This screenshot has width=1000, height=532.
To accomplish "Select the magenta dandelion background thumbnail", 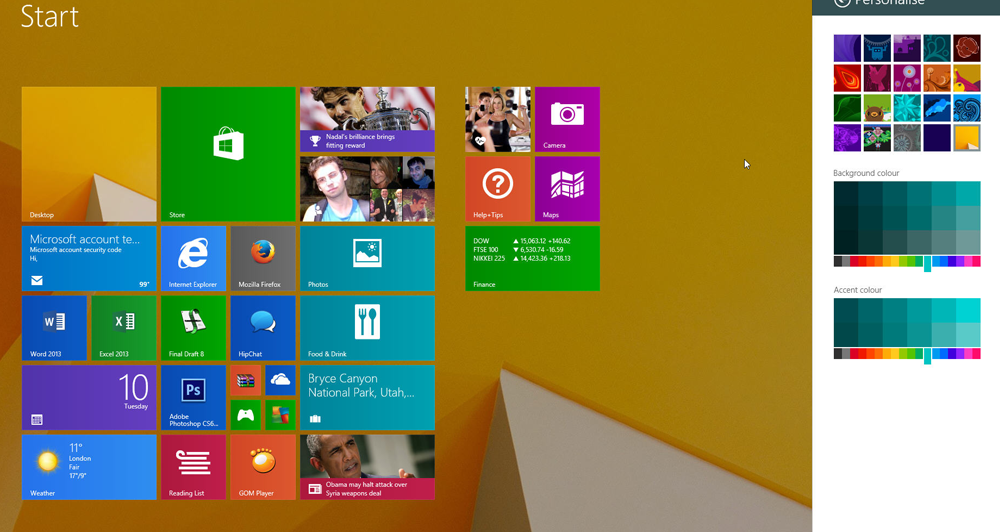I will click(x=907, y=78).
